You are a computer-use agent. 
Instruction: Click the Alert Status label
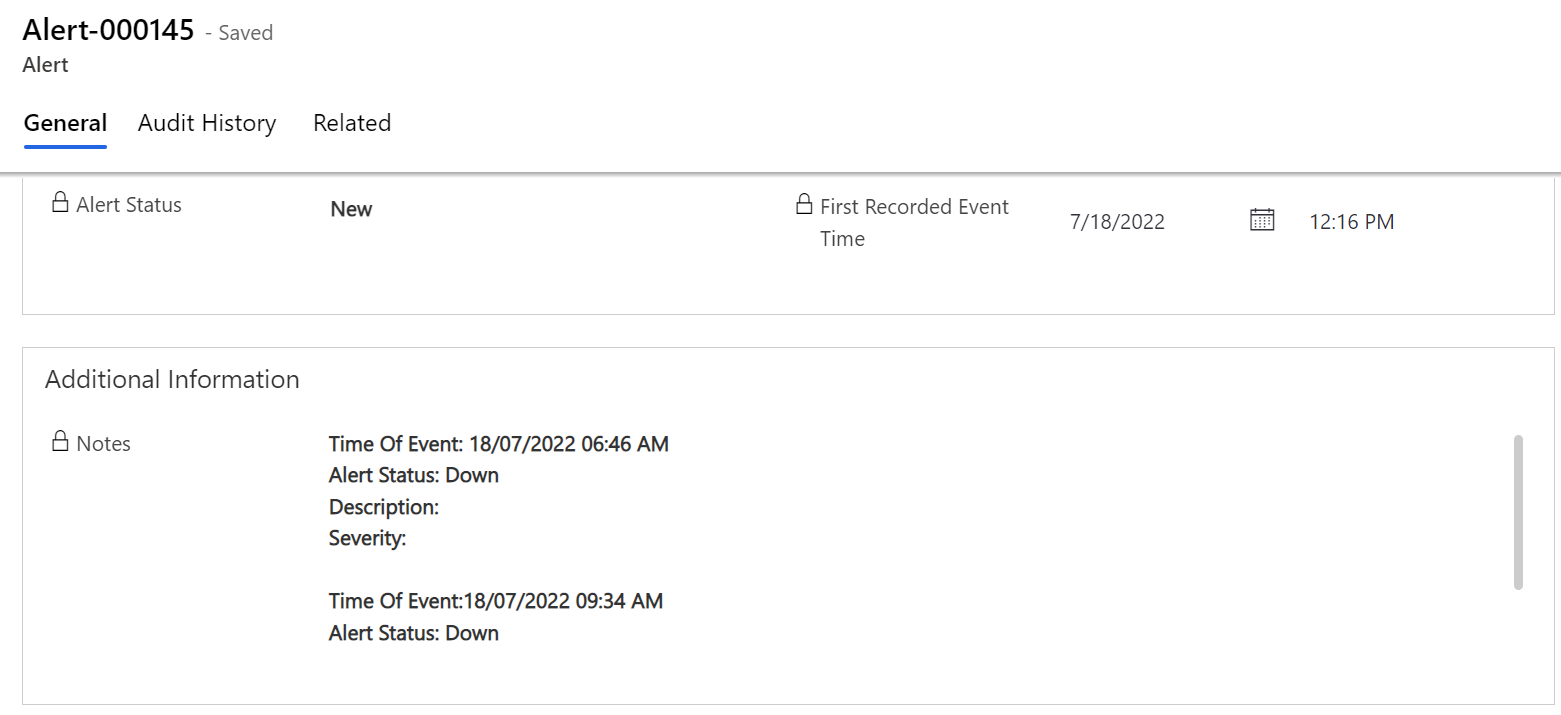click(x=129, y=204)
